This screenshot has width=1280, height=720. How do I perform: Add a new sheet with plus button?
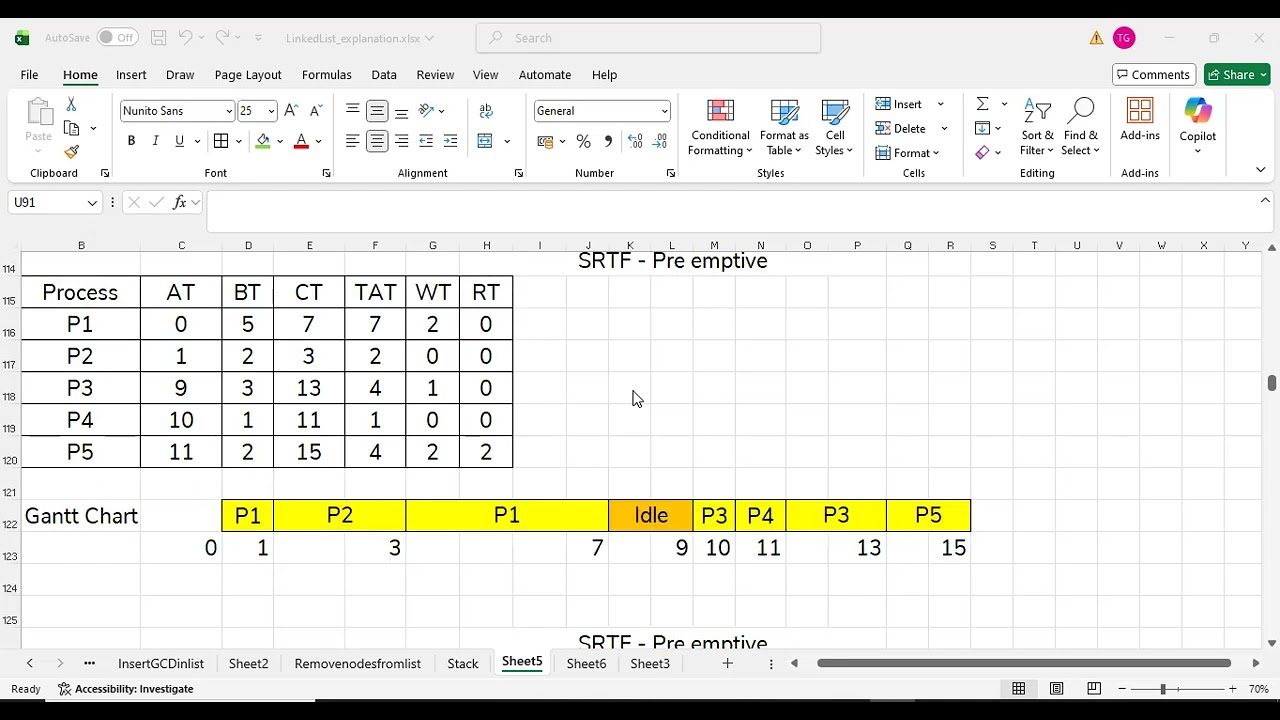727,663
